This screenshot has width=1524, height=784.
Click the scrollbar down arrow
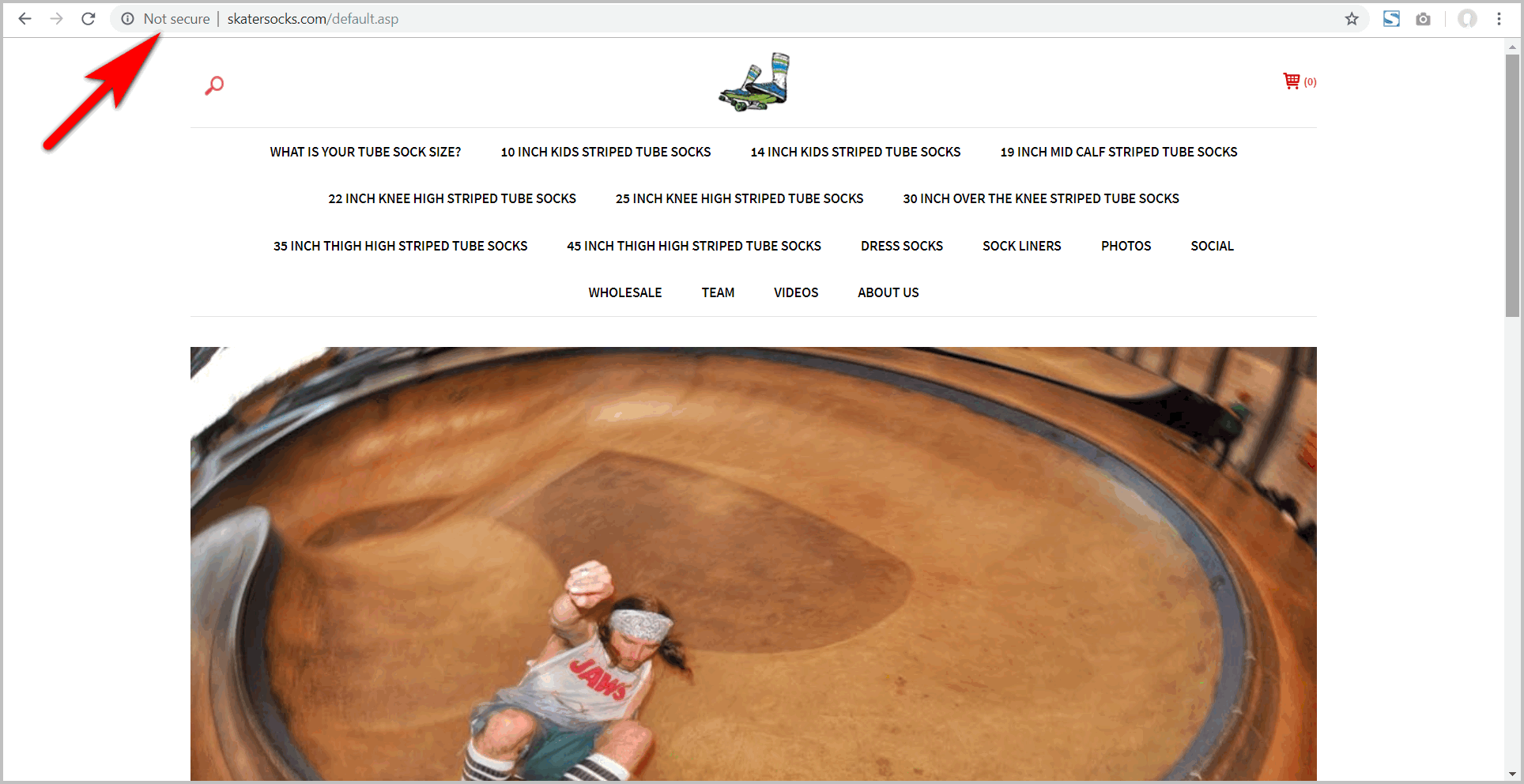1513,774
